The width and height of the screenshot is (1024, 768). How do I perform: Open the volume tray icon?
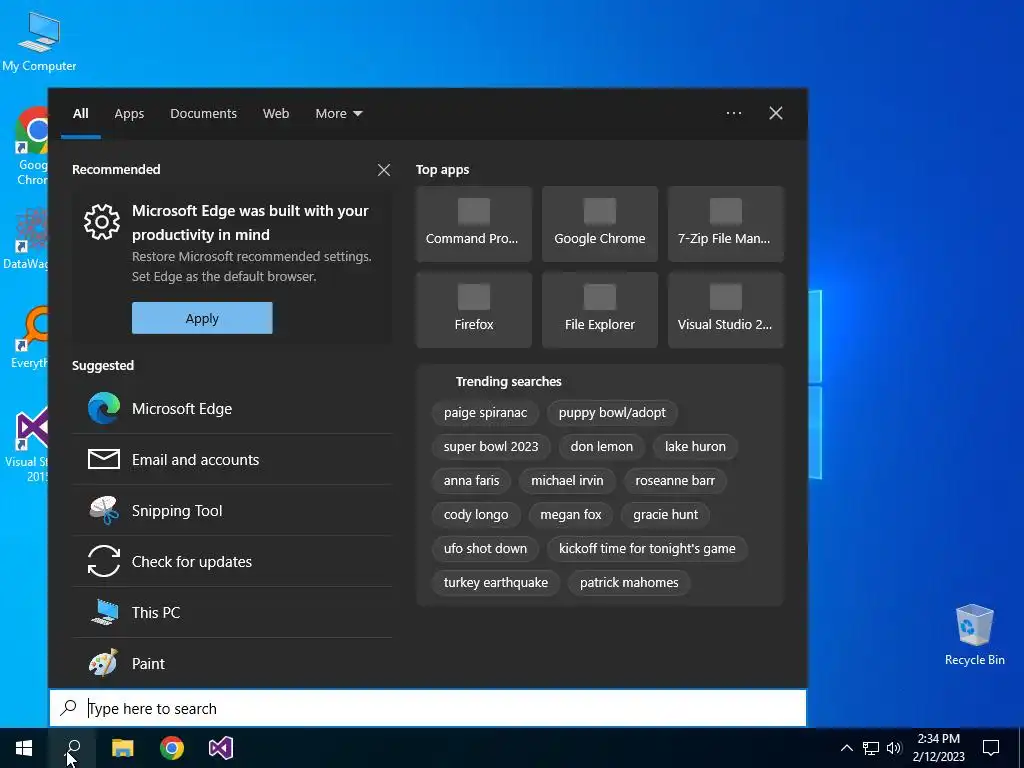(x=894, y=748)
